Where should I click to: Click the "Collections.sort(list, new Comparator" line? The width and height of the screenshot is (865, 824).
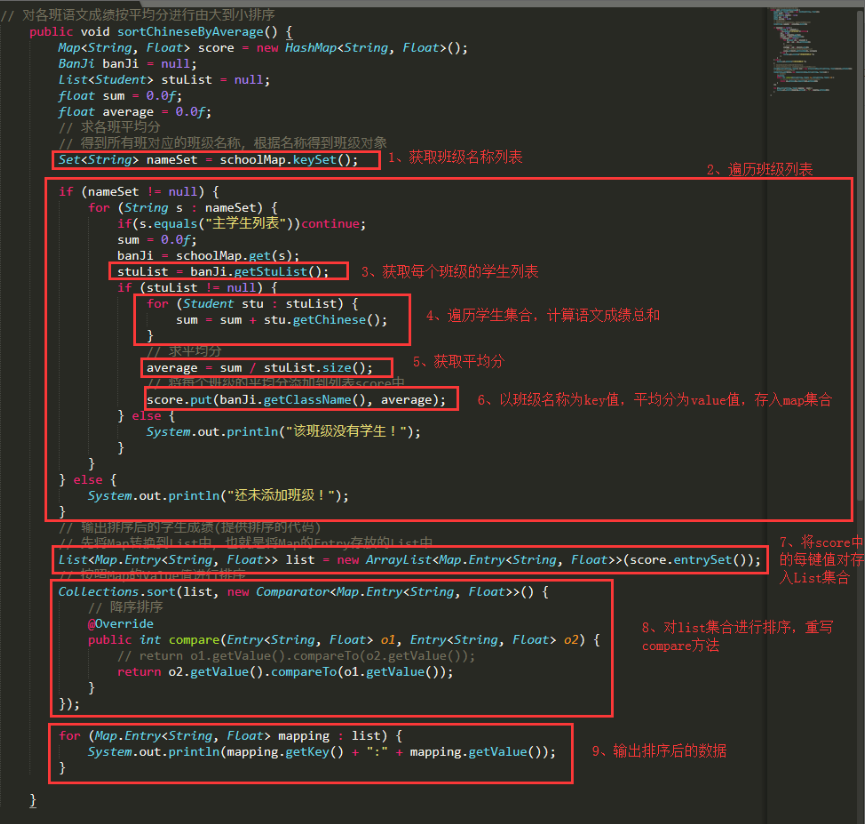pos(303,592)
